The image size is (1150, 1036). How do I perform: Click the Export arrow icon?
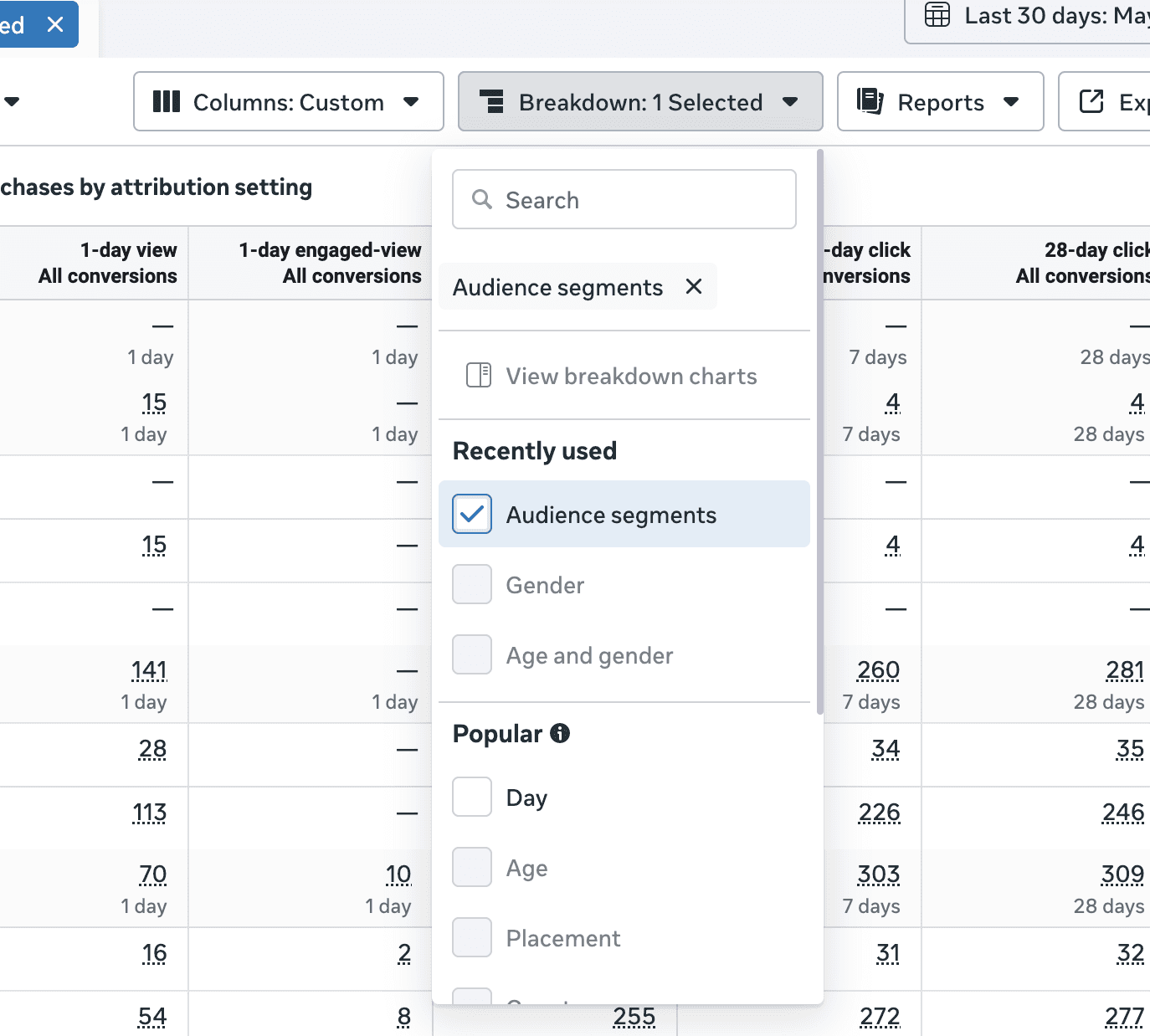1091,101
